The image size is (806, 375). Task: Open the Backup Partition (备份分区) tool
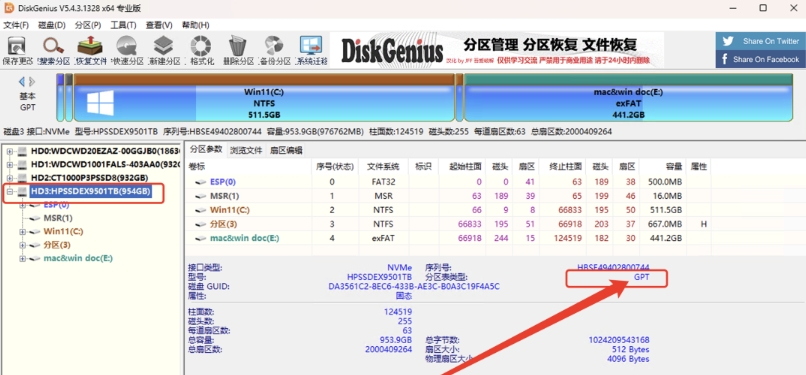[x=275, y=50]
